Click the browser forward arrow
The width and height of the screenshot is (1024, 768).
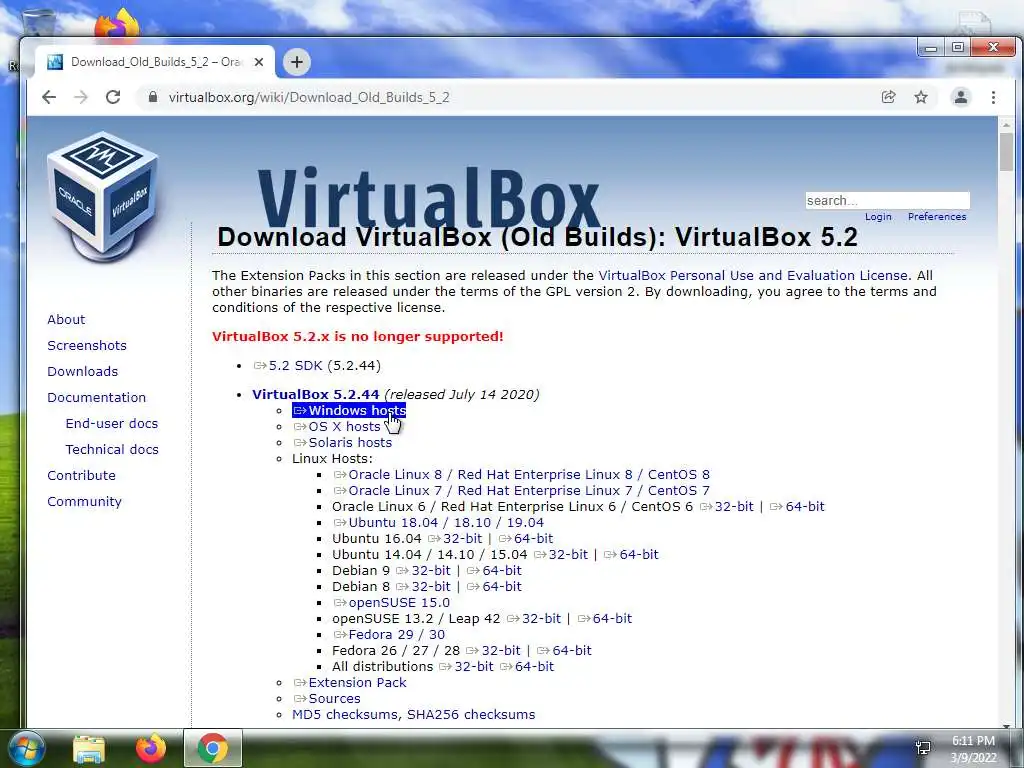81,97
